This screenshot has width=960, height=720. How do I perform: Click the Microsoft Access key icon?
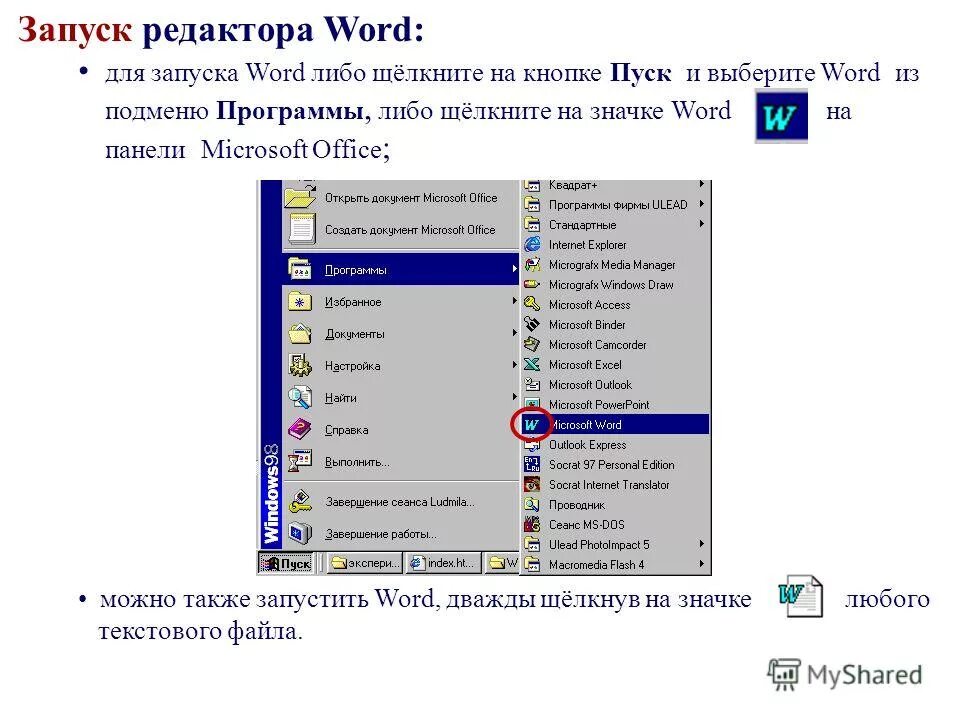click(532, 305)
